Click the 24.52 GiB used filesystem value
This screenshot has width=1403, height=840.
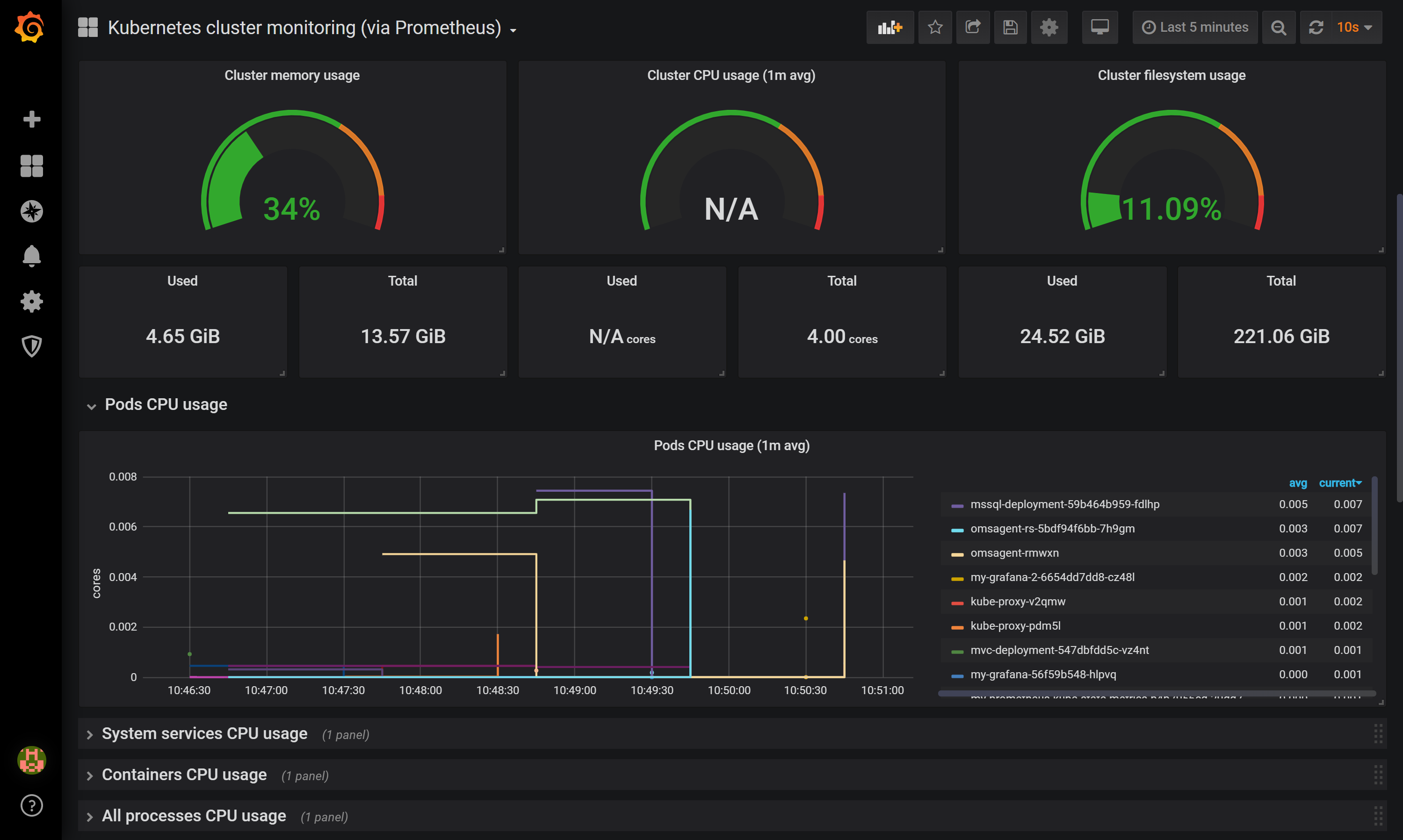coord(1062,336)
